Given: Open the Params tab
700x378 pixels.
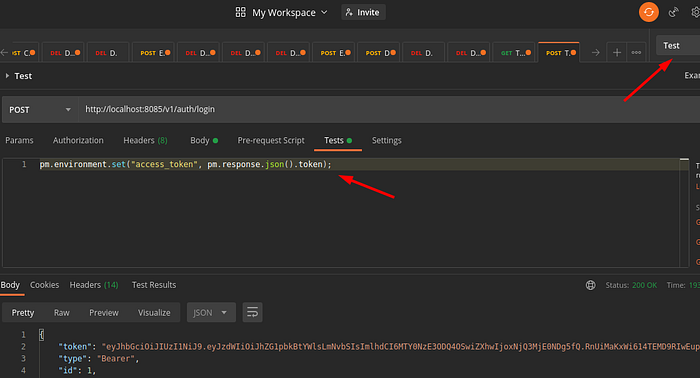Looking at the screenshot, I should tap(19, 140).
